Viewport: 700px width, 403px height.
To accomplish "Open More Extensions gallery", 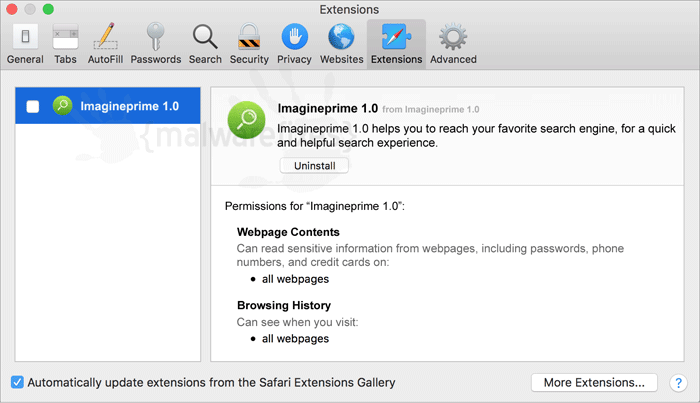I will 594,382.
